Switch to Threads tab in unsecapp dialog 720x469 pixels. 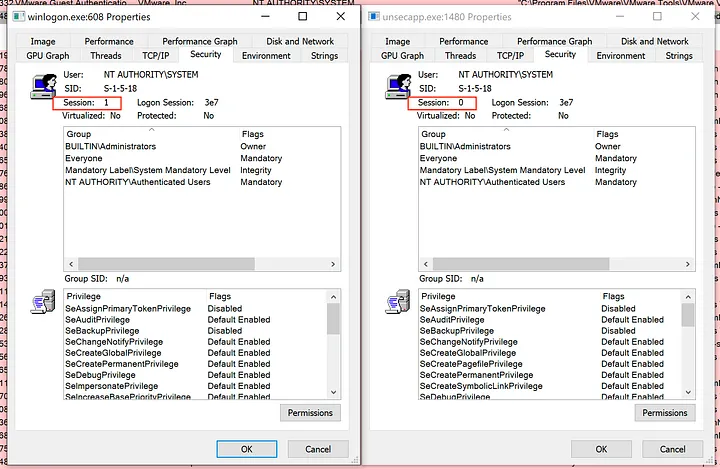click(x=460, y=56)
